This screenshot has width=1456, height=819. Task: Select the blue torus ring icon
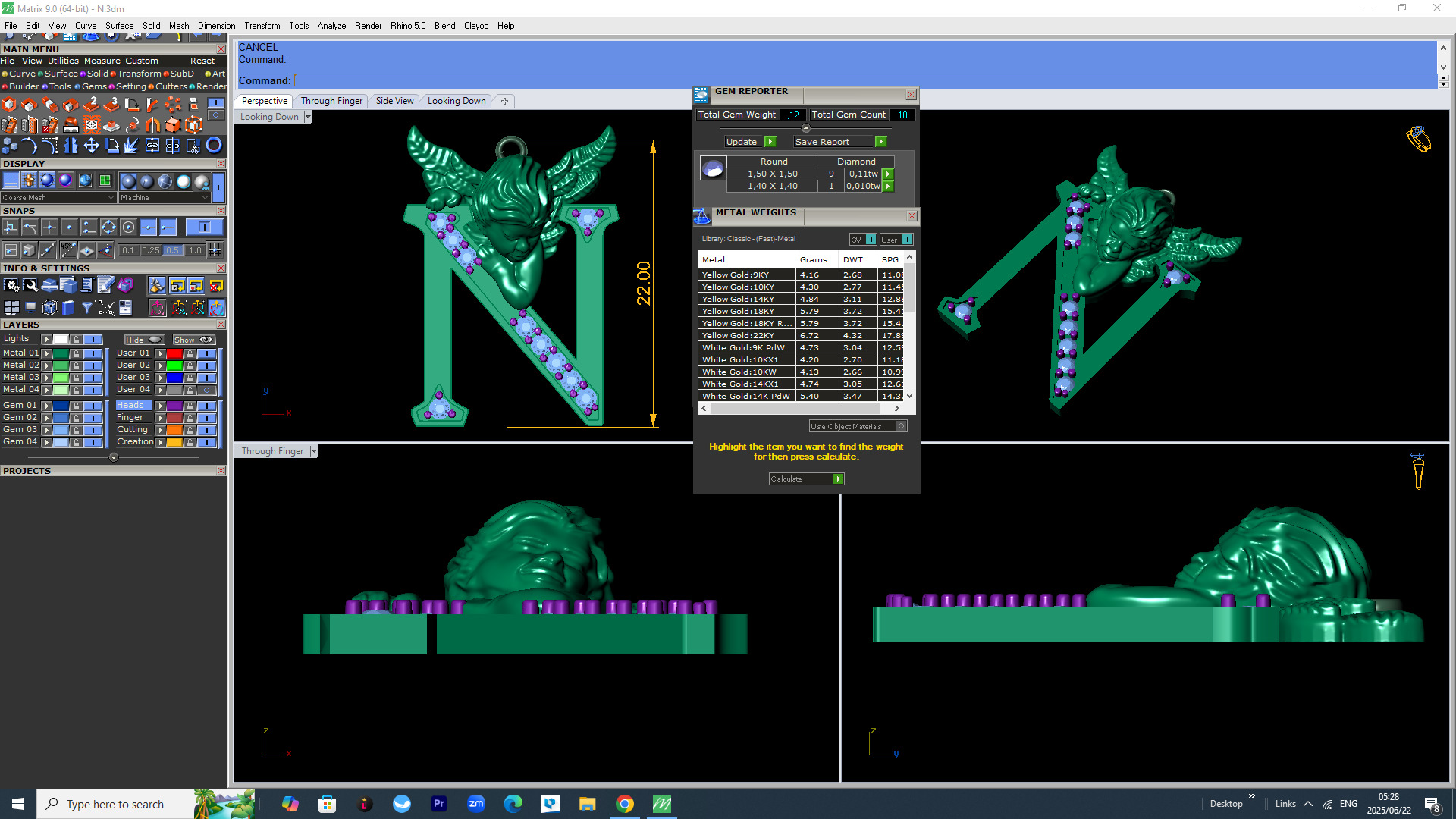tap(214, 145)
